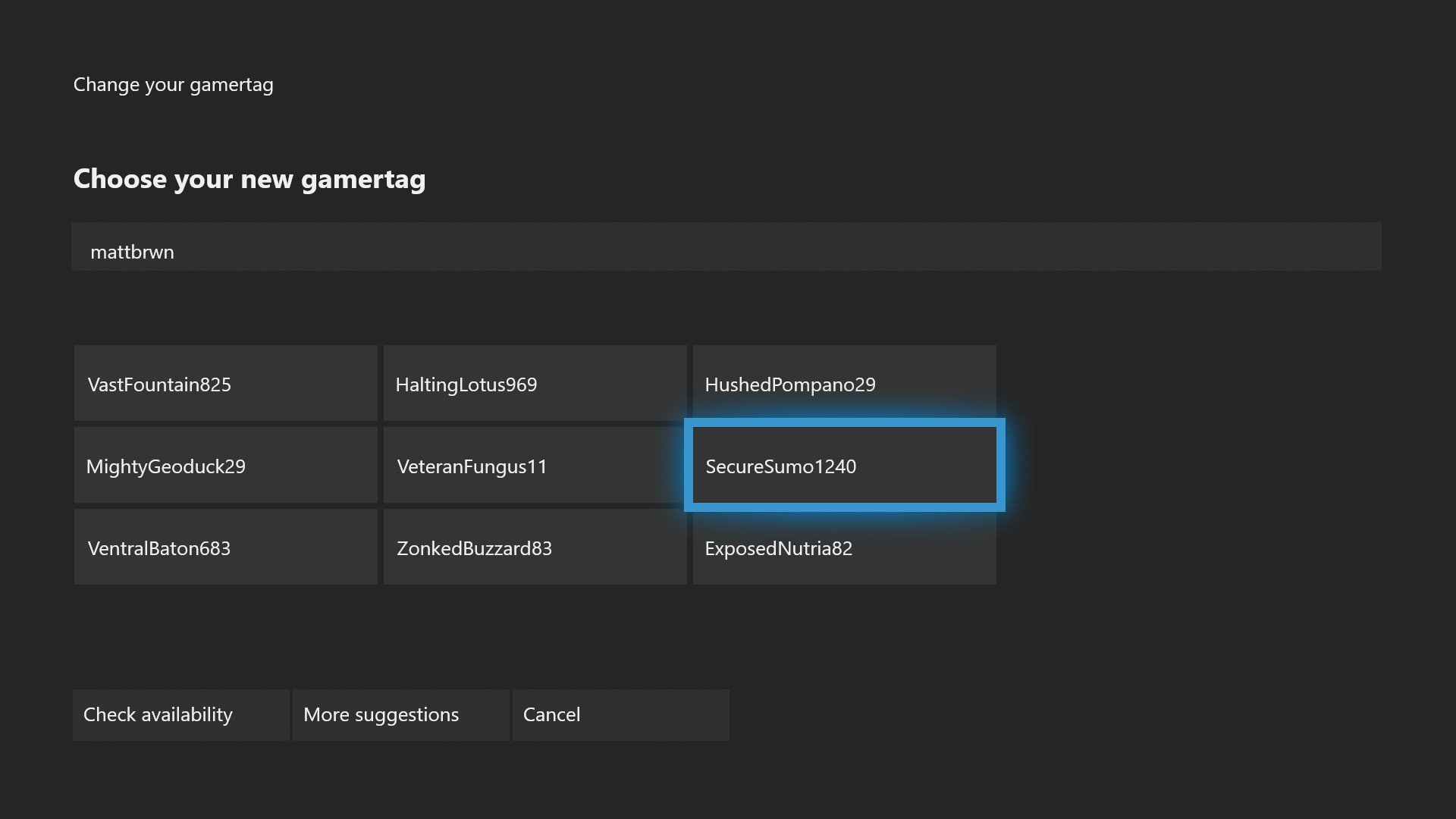Viewport: 1456px width, 819px height.
Task: Click middle of the gamertag entry bar
Action: (726, 247)
